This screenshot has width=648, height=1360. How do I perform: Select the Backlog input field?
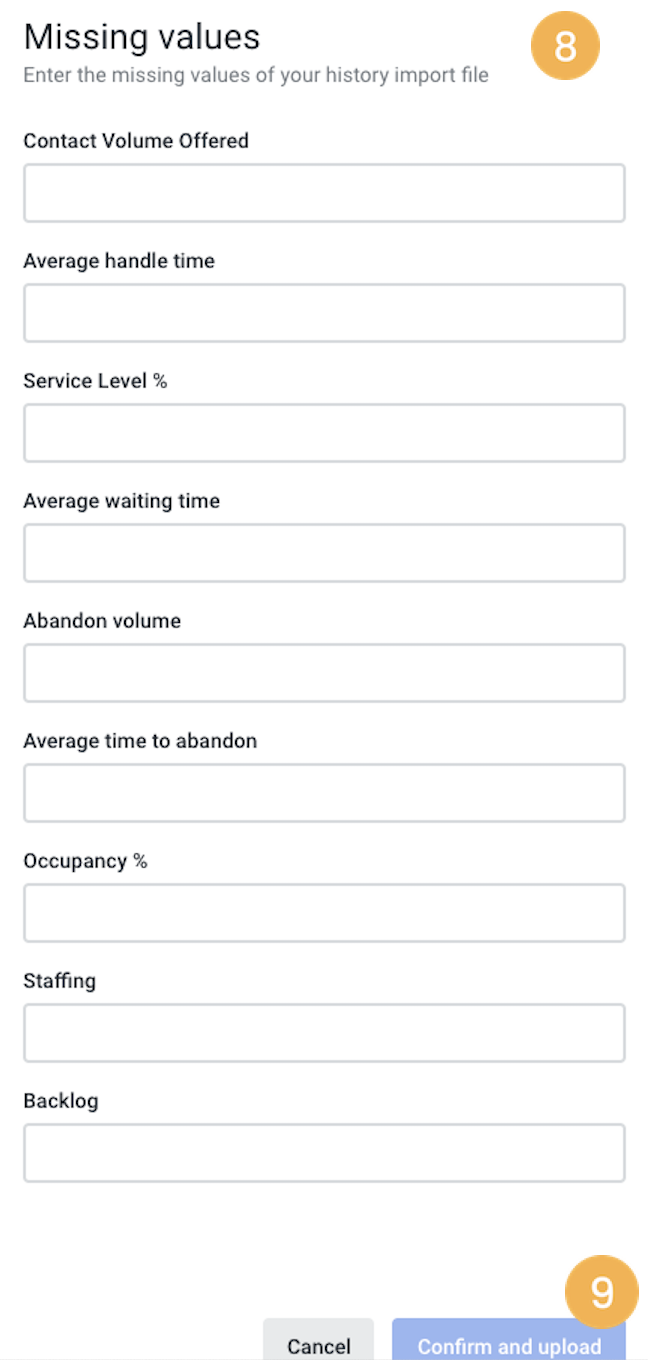(324, 1153)
